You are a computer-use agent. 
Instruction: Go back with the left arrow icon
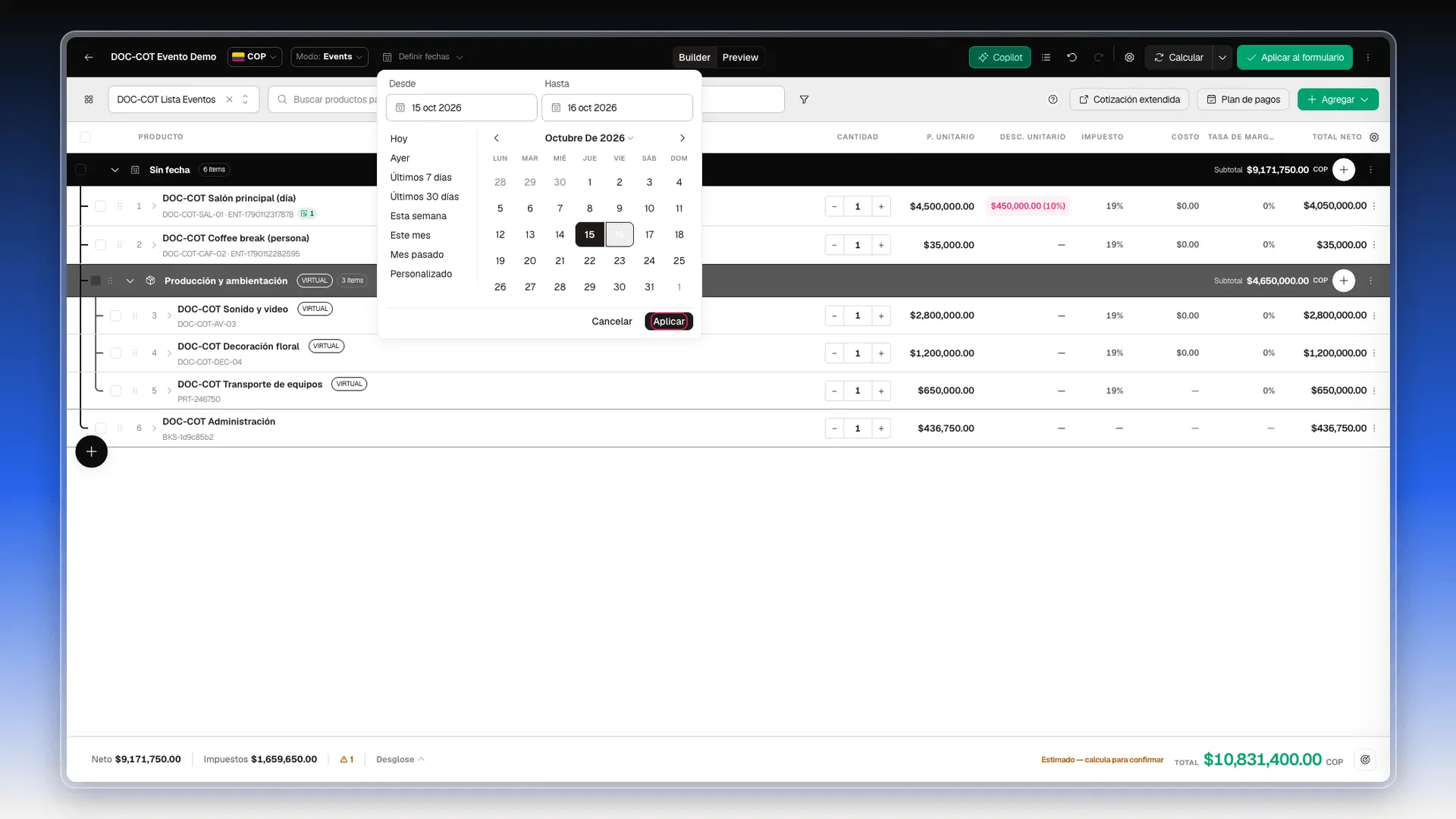[89, 57]
